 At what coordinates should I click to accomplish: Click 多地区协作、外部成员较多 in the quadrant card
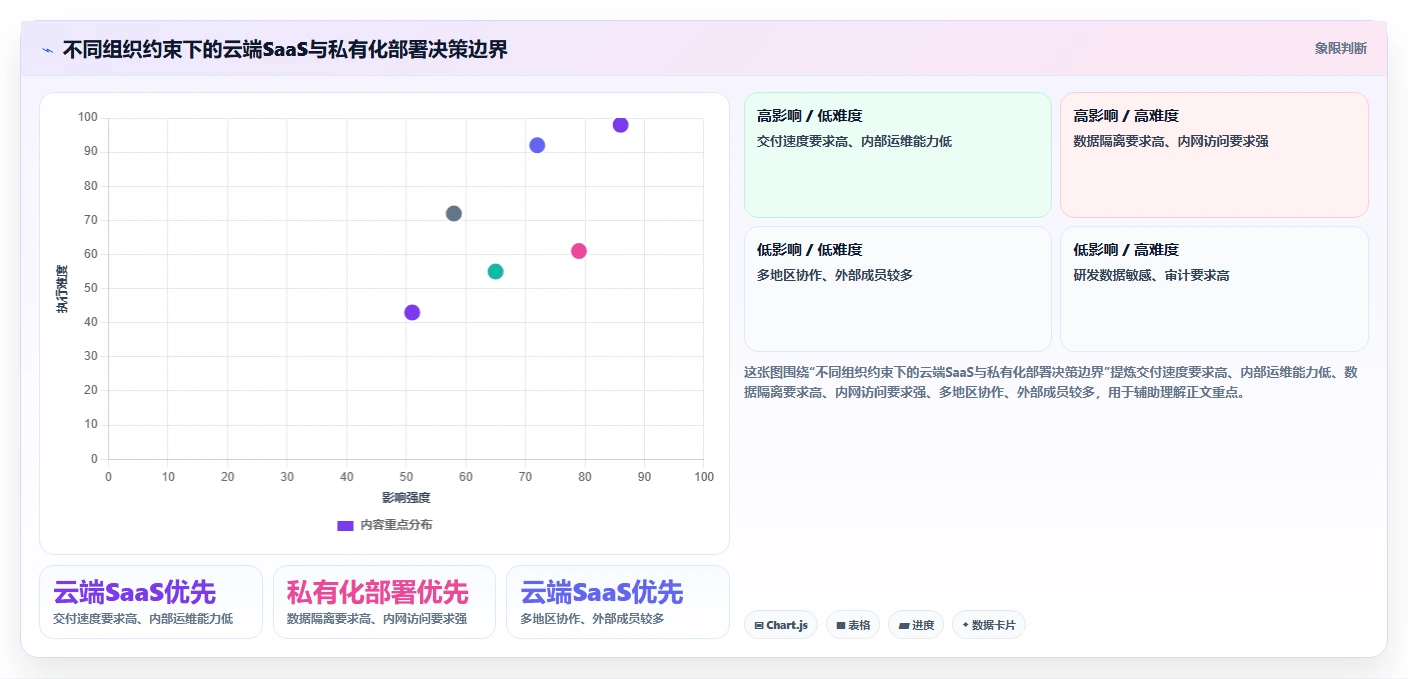835,275
